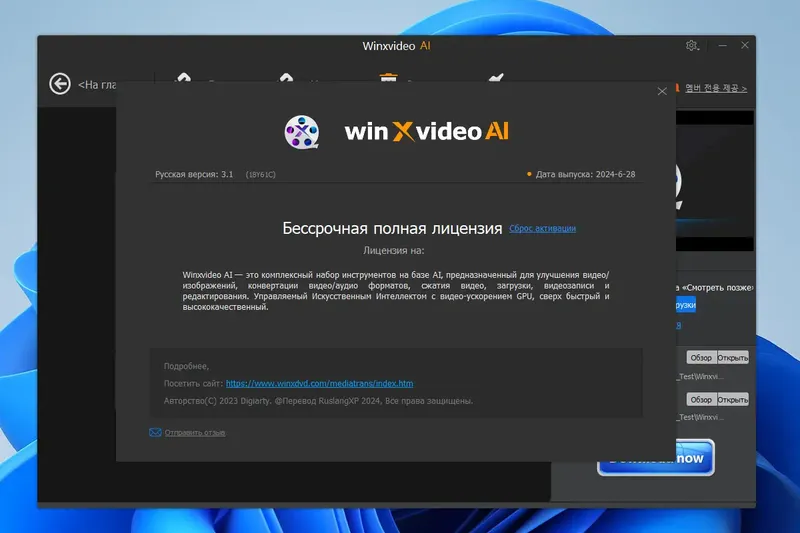Click the lower Открыть button
This screenshot has height=533, width=800.
(x=733, y=399)
